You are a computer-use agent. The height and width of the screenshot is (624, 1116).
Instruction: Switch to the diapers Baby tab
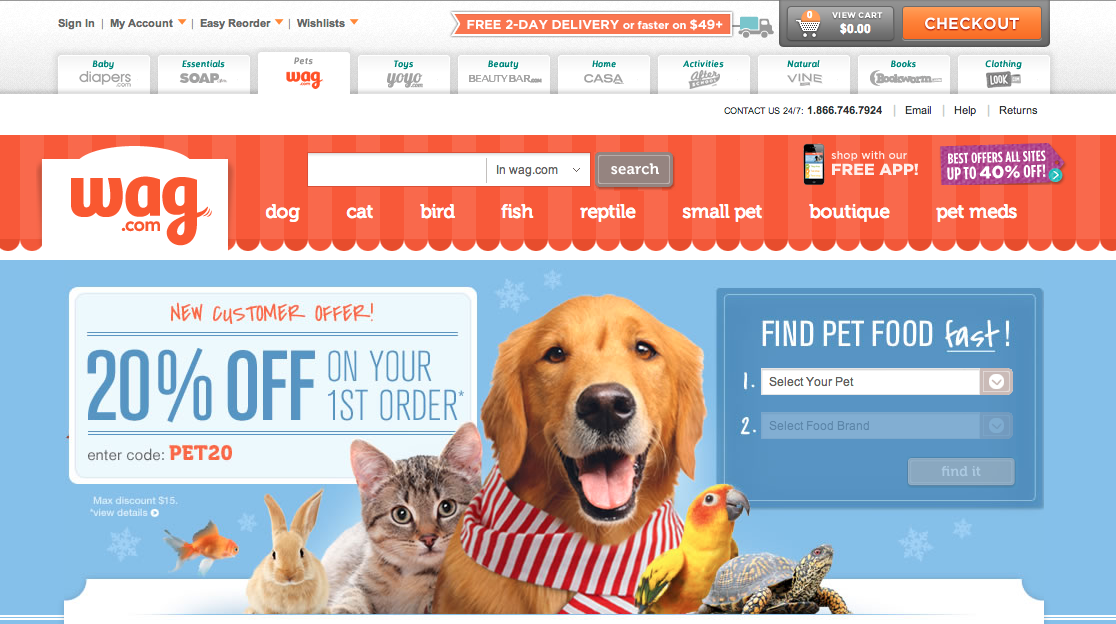(104, 73)
